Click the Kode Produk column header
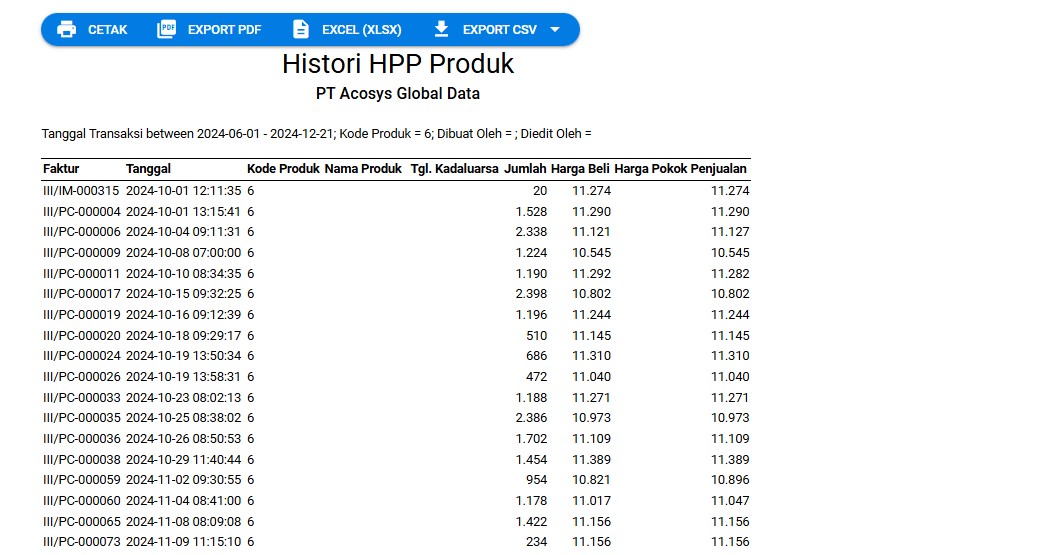This screenshot has width=1045, height=555. tap(283, 169)
